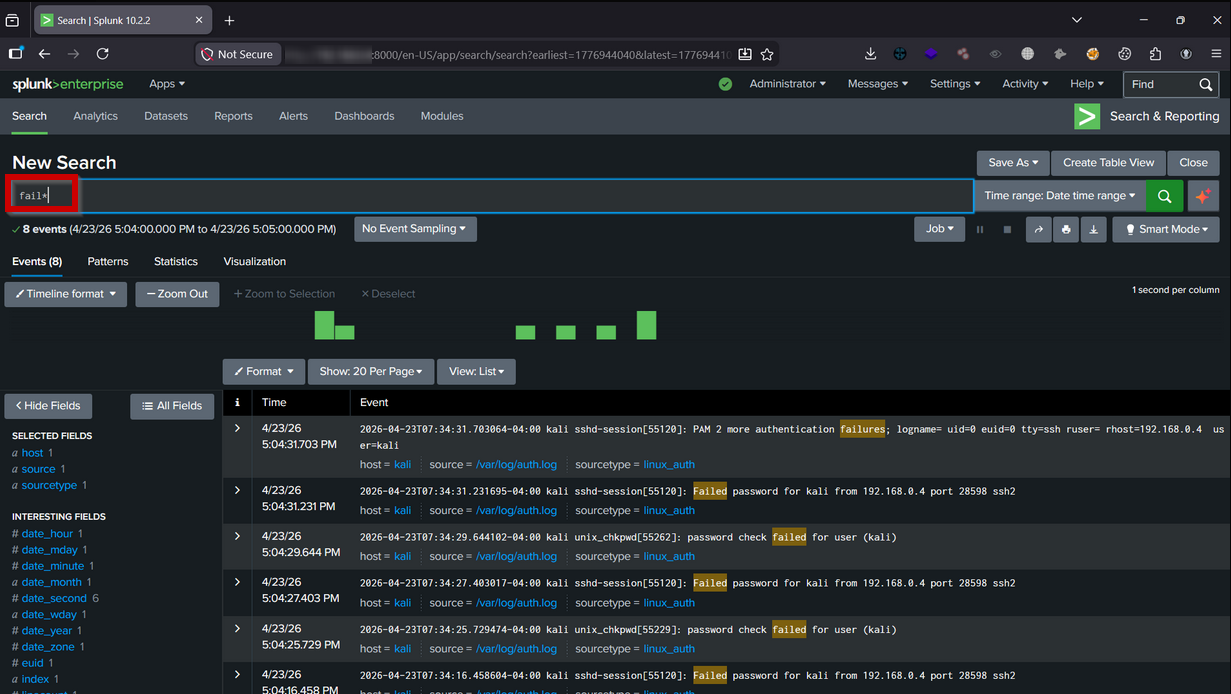1231x694 pixels.
Task: Bookmark this page with the star icon
Action: 767,54
